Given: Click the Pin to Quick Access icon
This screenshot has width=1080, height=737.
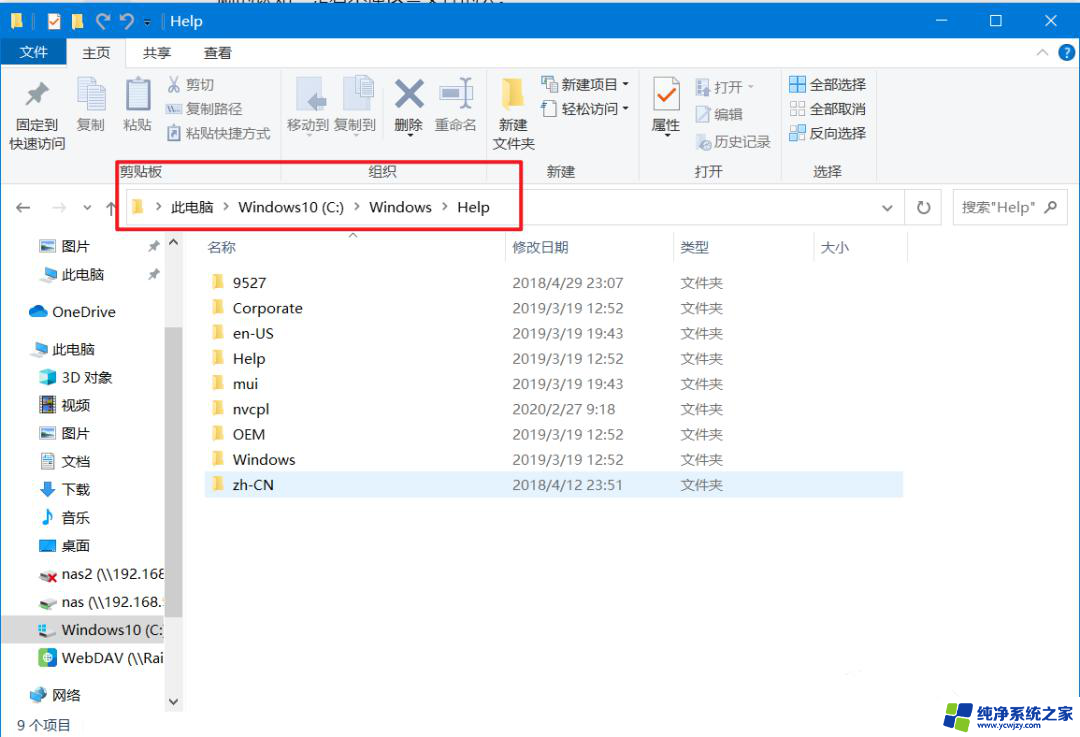Looking at the screenshot, I should 37,96.
